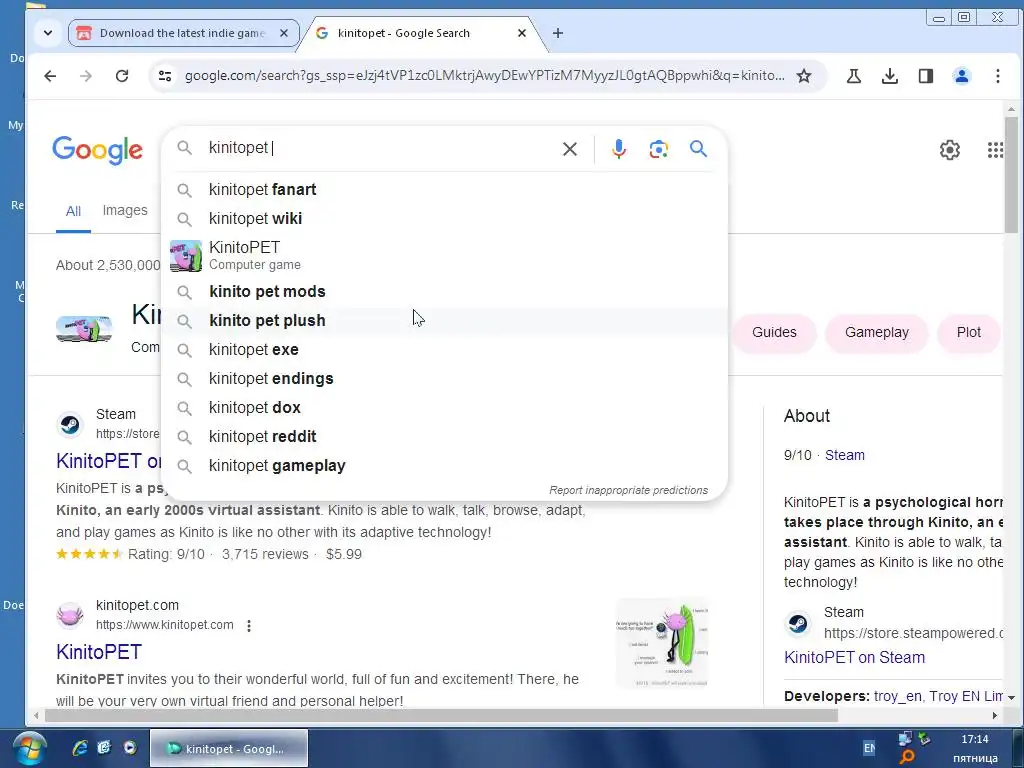Open Chrome three-dot menu

tap(997, 76)
